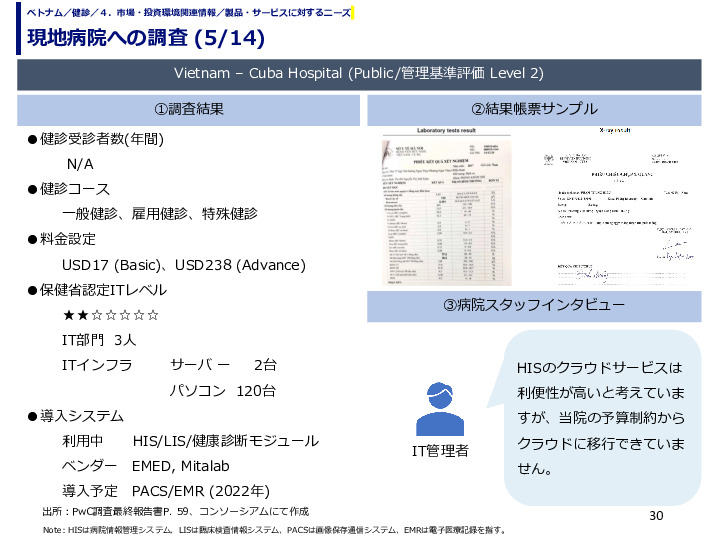
Task: Click the Laboratory tests result caption
Action: click(x=446, y=131)
